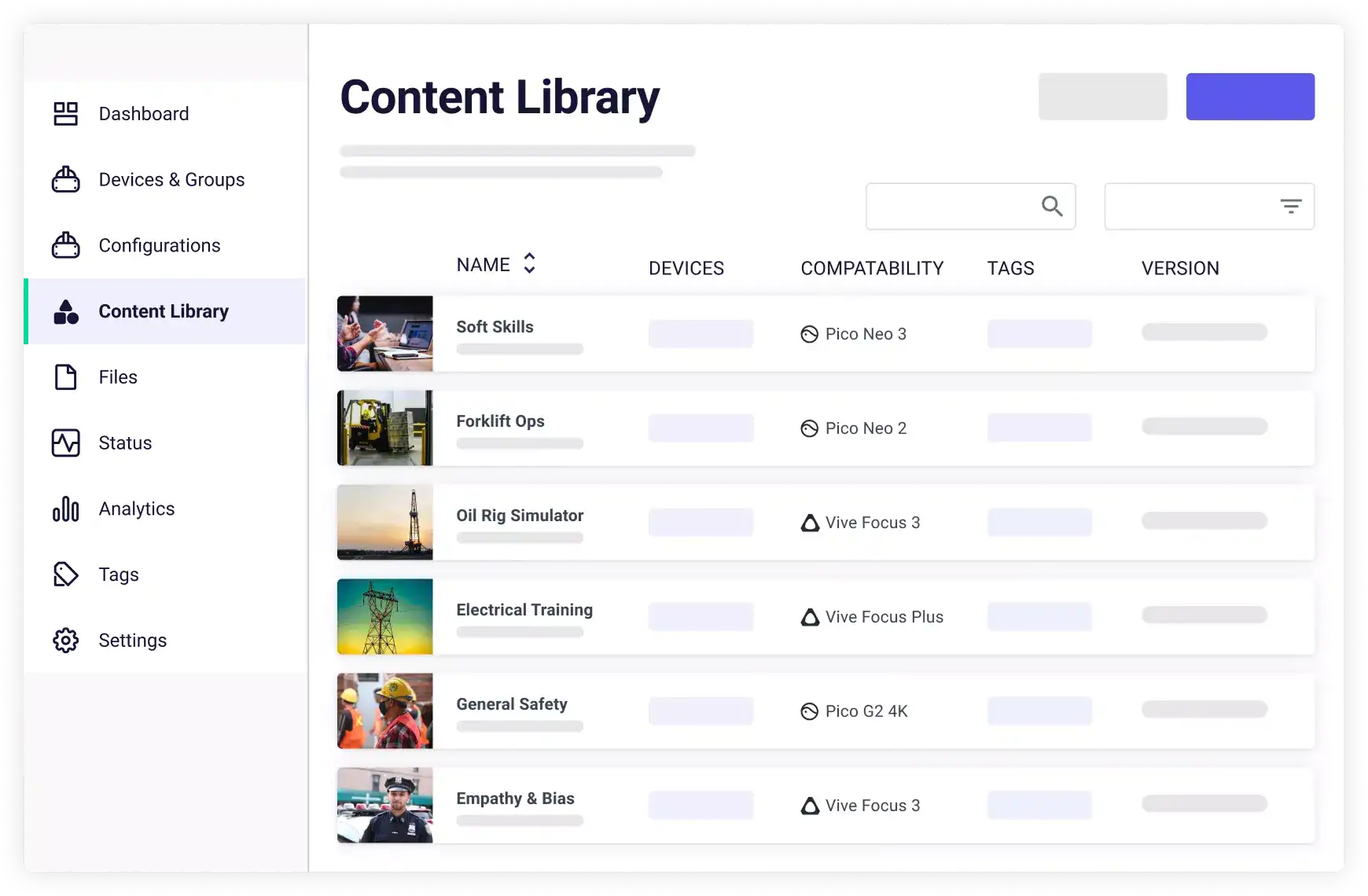The height and width of the screenshot is (896, 1368).
Task: Open the Oil Rig Simulator entry
Action: coord(520,515)
